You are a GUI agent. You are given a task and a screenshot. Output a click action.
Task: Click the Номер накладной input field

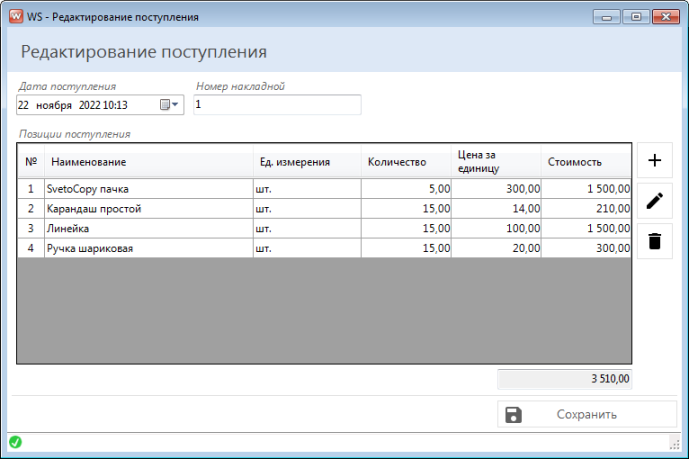click(277, 105)
